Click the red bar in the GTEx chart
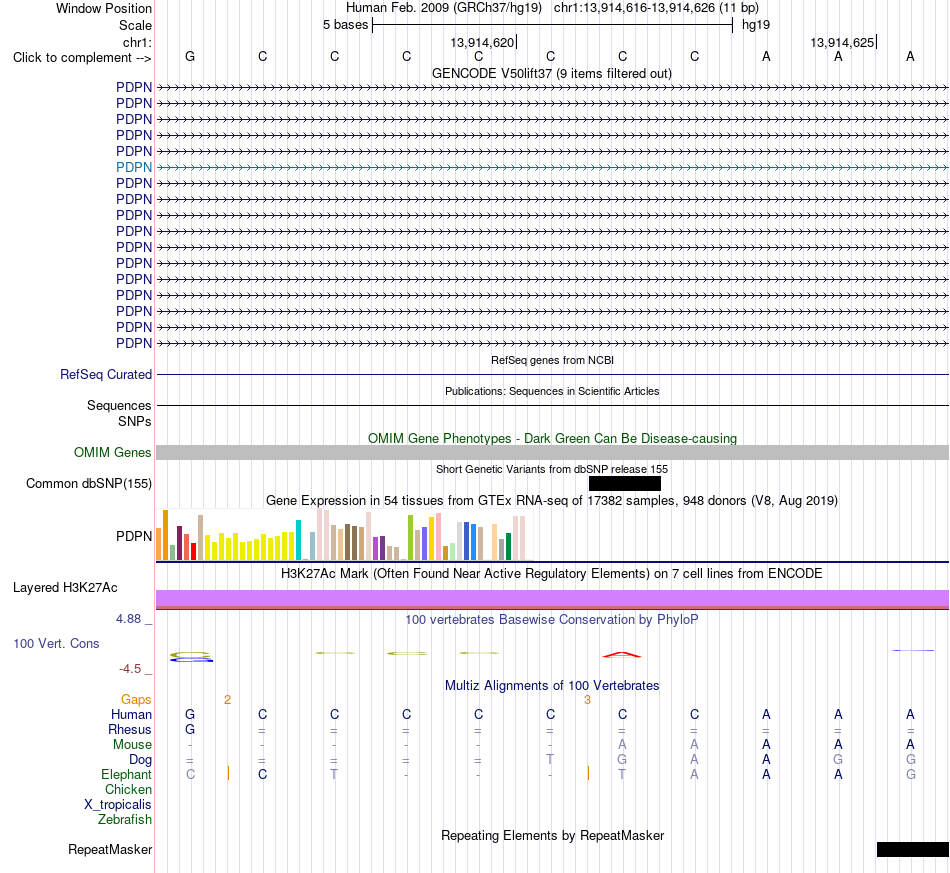Image resolution: width=950 pixels, height=873 pixels. coord(193,551)
